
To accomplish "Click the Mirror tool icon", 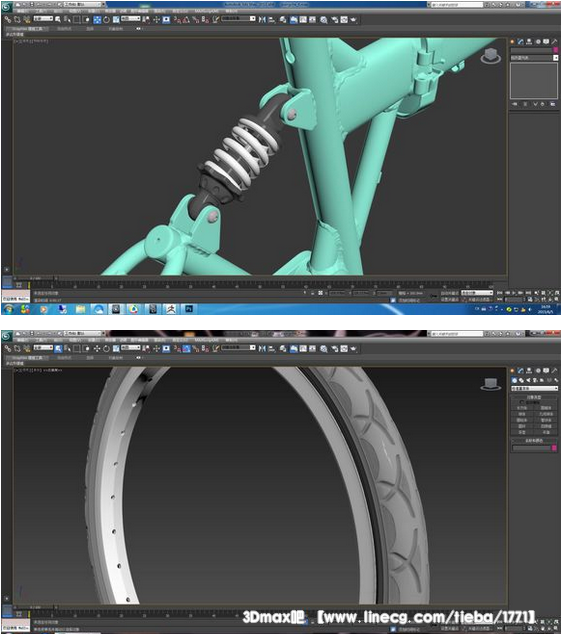I will [262, 19].
